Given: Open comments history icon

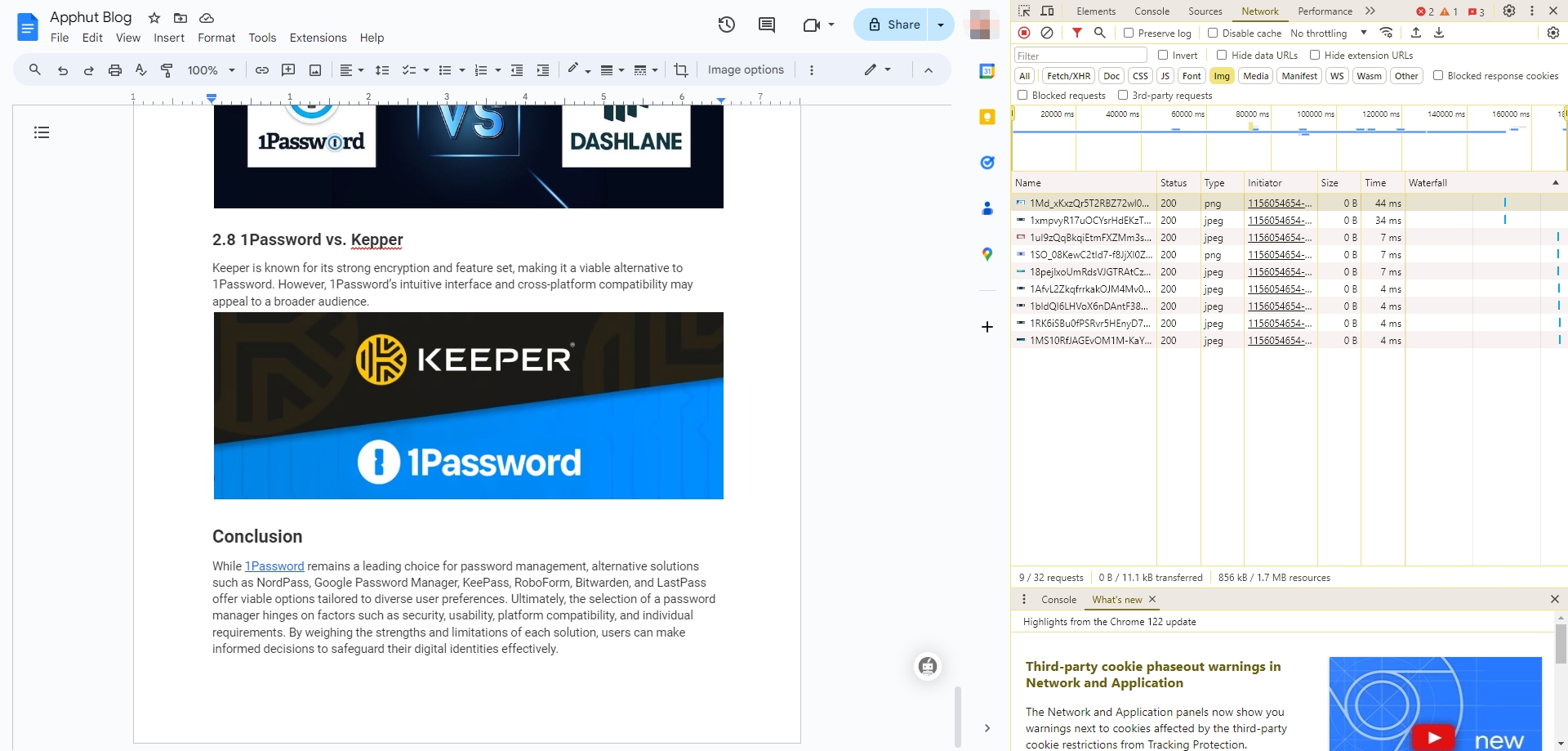Looking at the screenshot, I should (x=766, y=25).
